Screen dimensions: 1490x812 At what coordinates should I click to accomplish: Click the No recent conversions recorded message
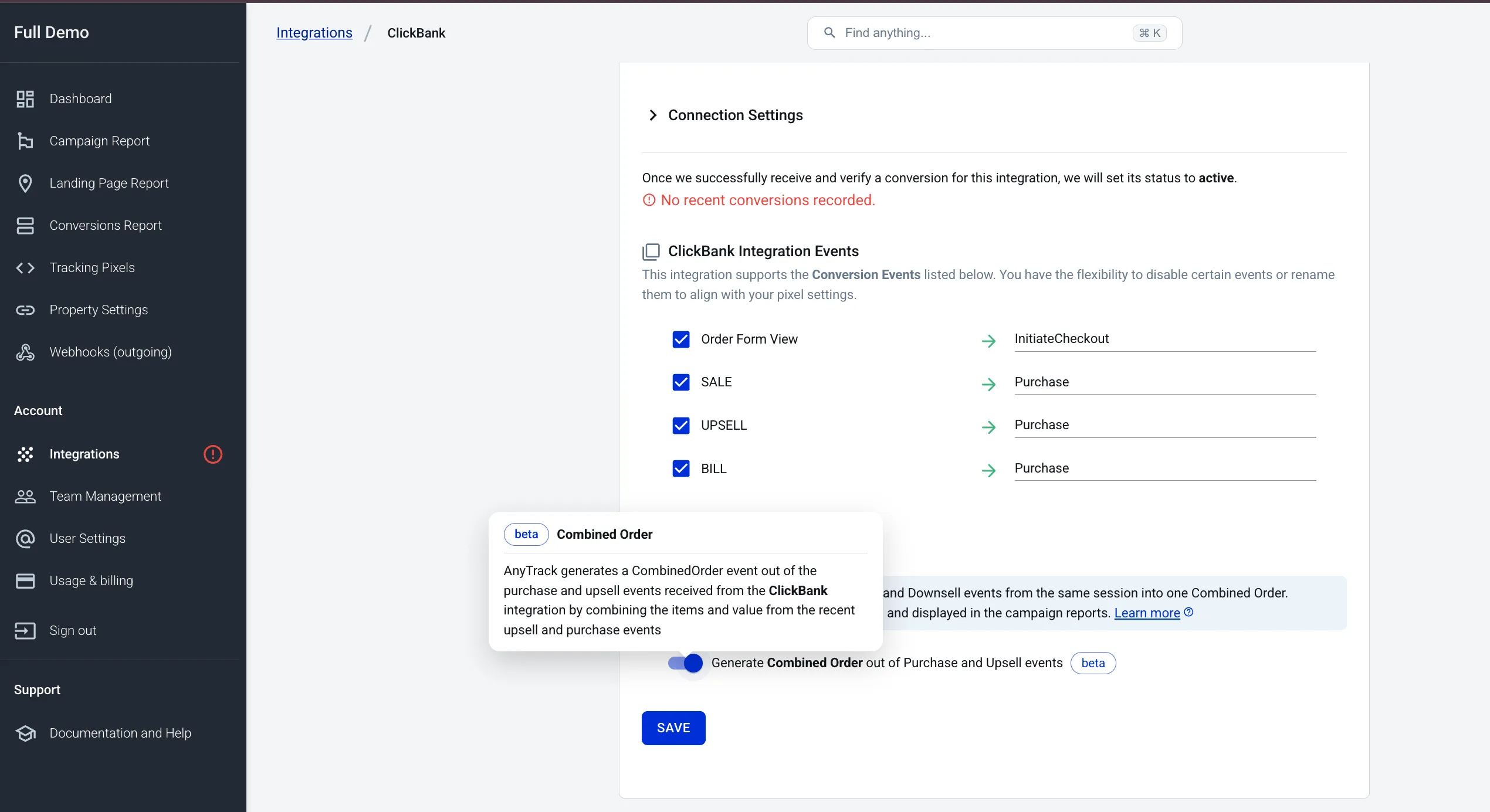coord(768,200)
